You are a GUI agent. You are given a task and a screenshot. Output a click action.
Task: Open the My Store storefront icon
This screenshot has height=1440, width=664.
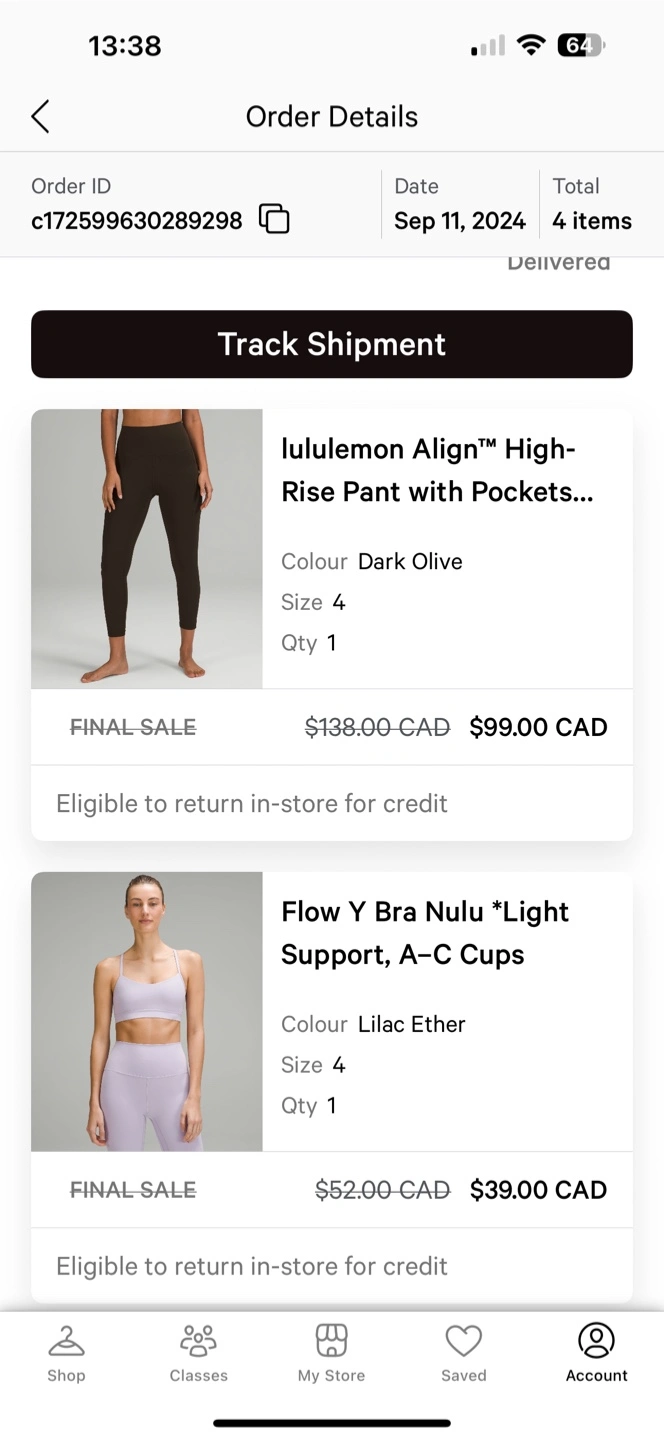[x=331, y=1342]
